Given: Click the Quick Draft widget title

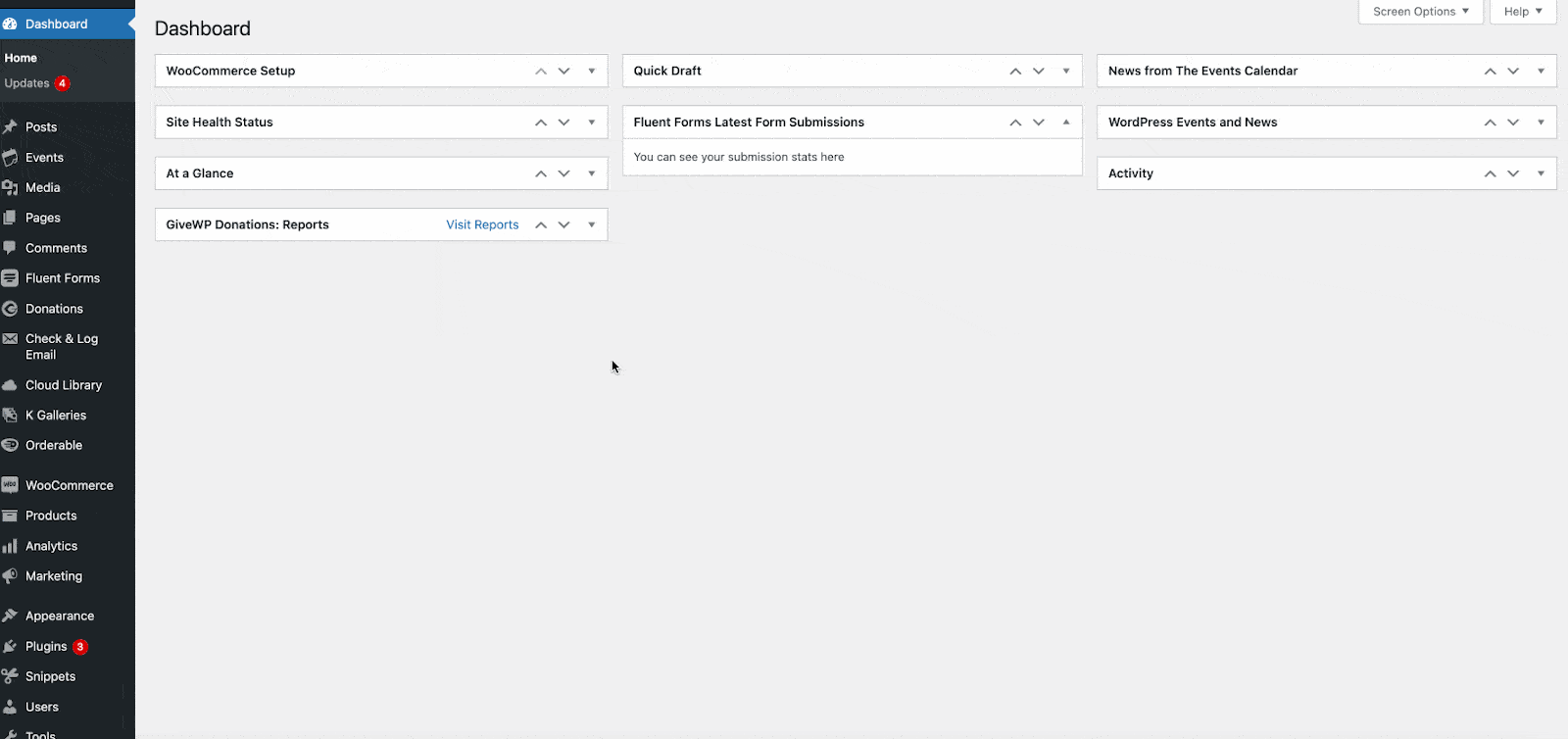Looking at the screenshot, I should [667, 71].
